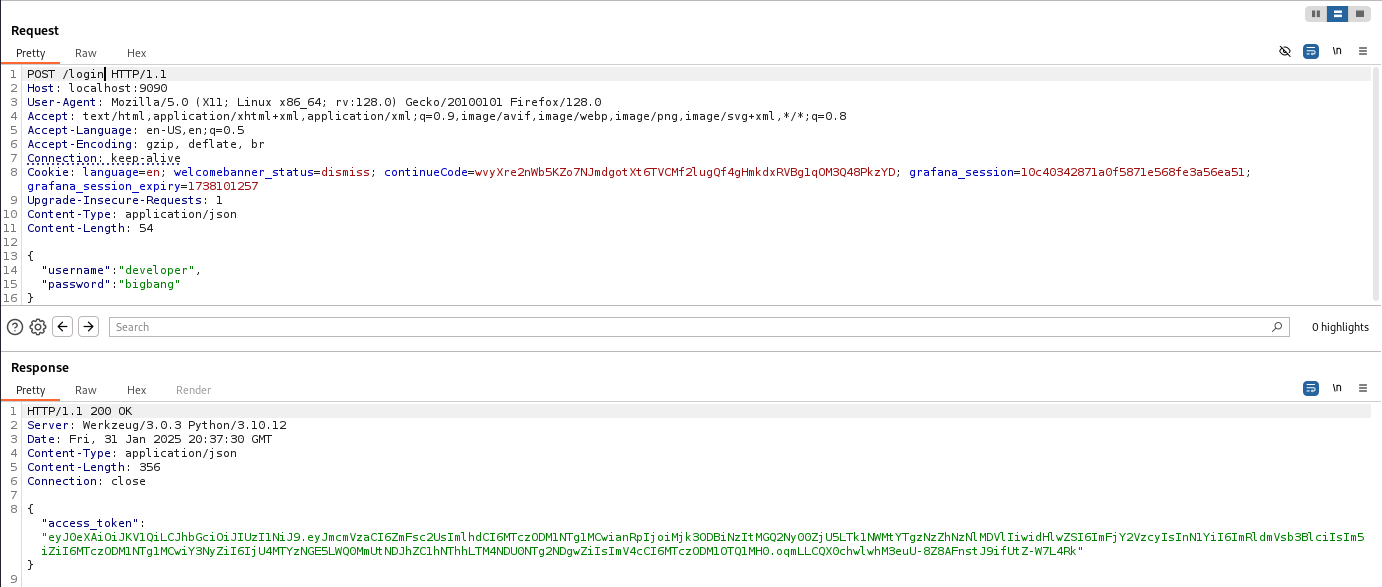Open the Hex tab in Response

[137, 390]
